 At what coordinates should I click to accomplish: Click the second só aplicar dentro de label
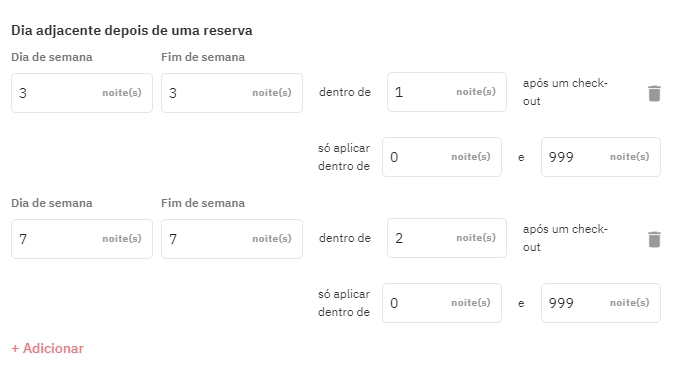(344, 303)
